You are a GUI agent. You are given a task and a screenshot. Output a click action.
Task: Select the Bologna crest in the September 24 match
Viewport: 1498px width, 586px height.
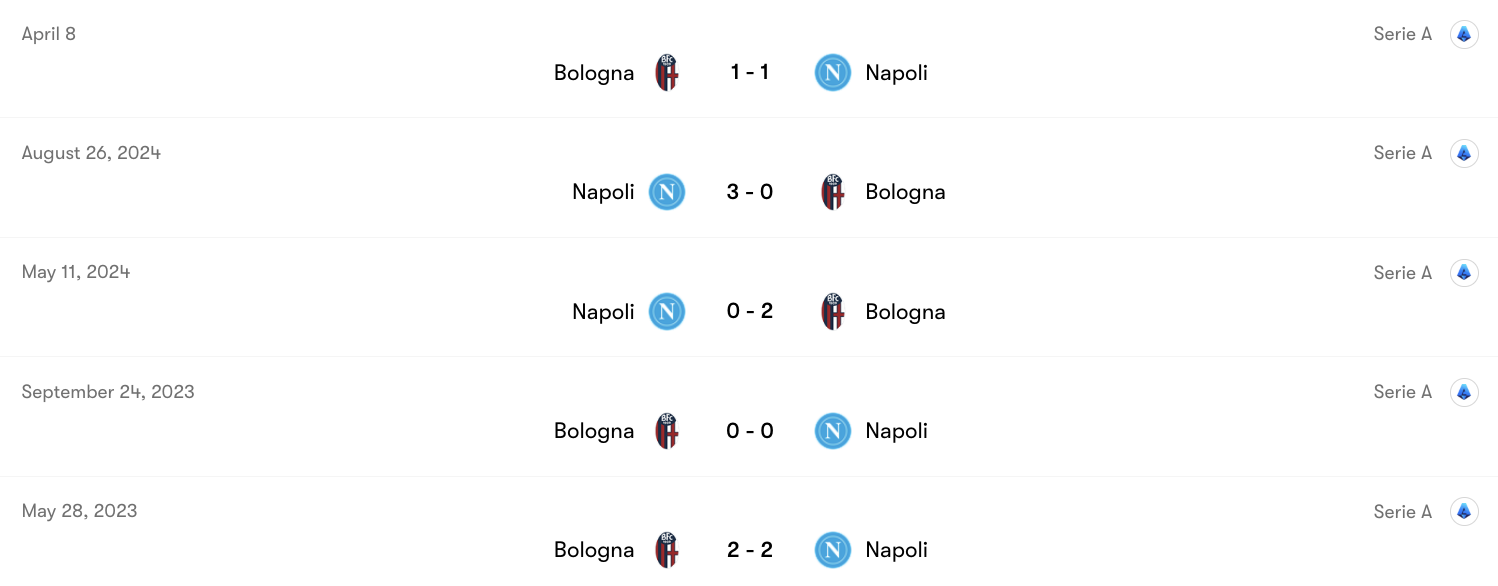tap(665, 430)
